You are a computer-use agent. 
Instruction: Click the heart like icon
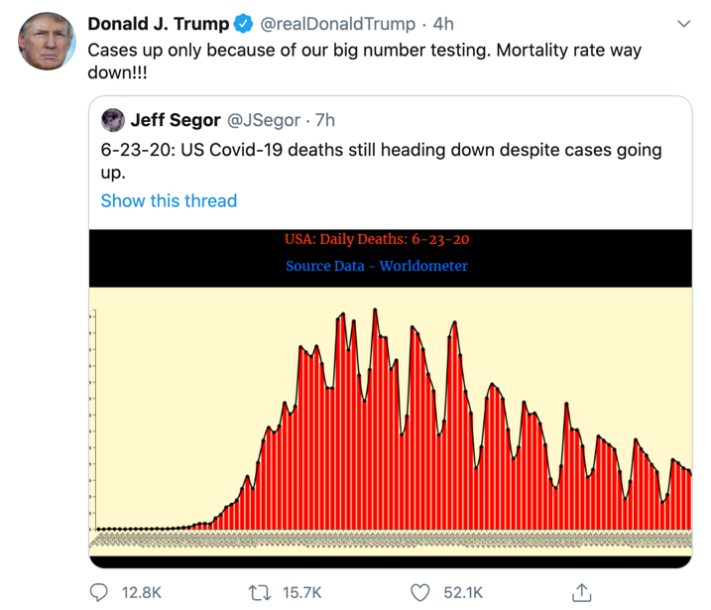(421, 592)
